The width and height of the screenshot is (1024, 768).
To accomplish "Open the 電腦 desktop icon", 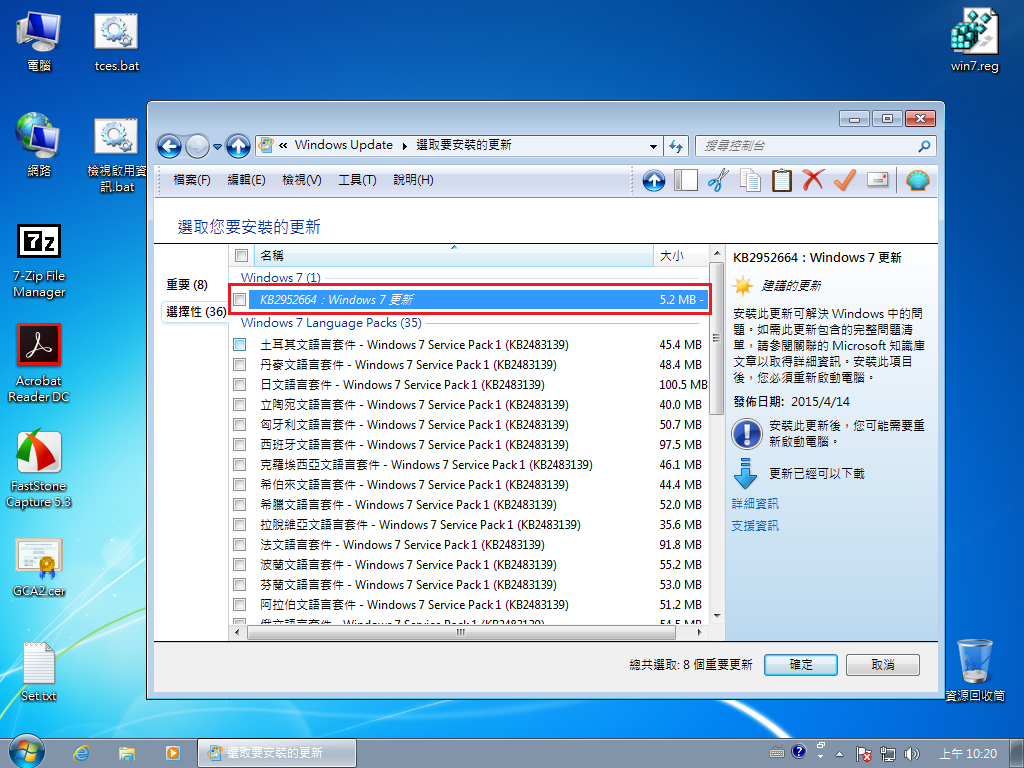I will point(39,39).
